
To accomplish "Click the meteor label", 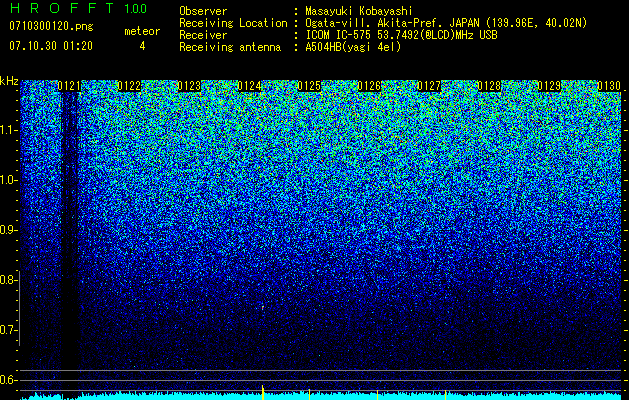I will pos(142,31).
